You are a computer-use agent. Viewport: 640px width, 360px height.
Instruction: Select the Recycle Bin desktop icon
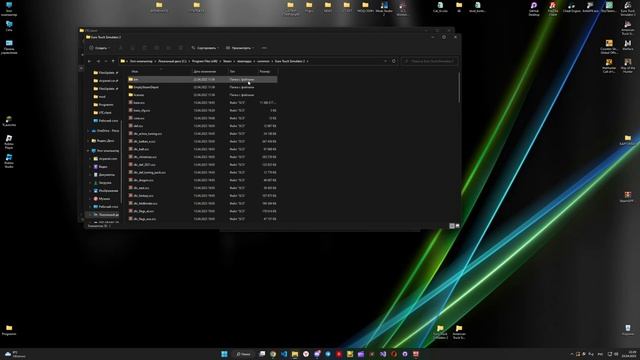pyautogui.click(x=628, y=330)
